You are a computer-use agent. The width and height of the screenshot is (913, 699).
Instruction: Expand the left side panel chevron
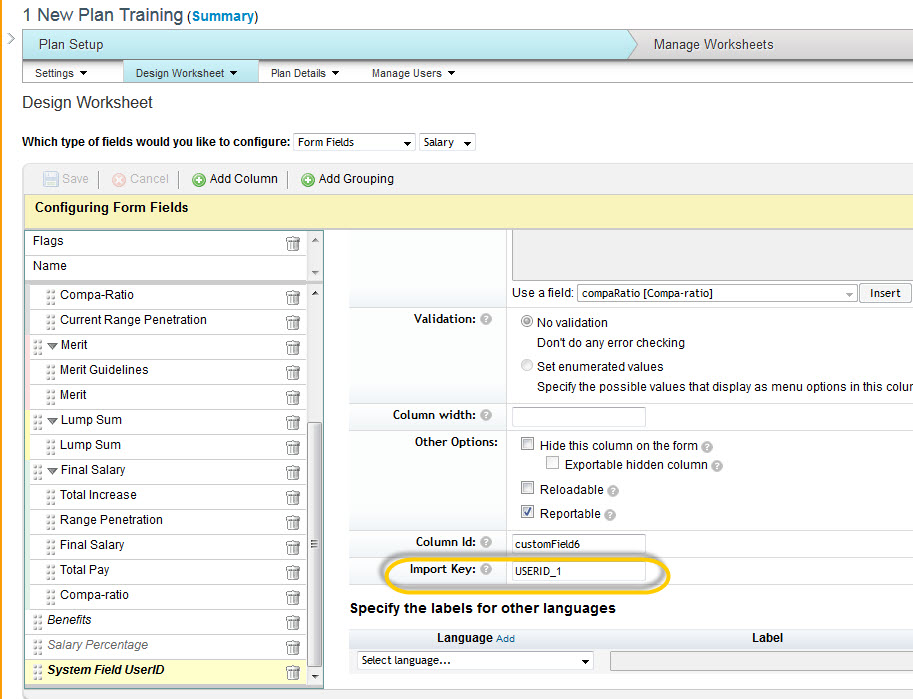point(11,38)
